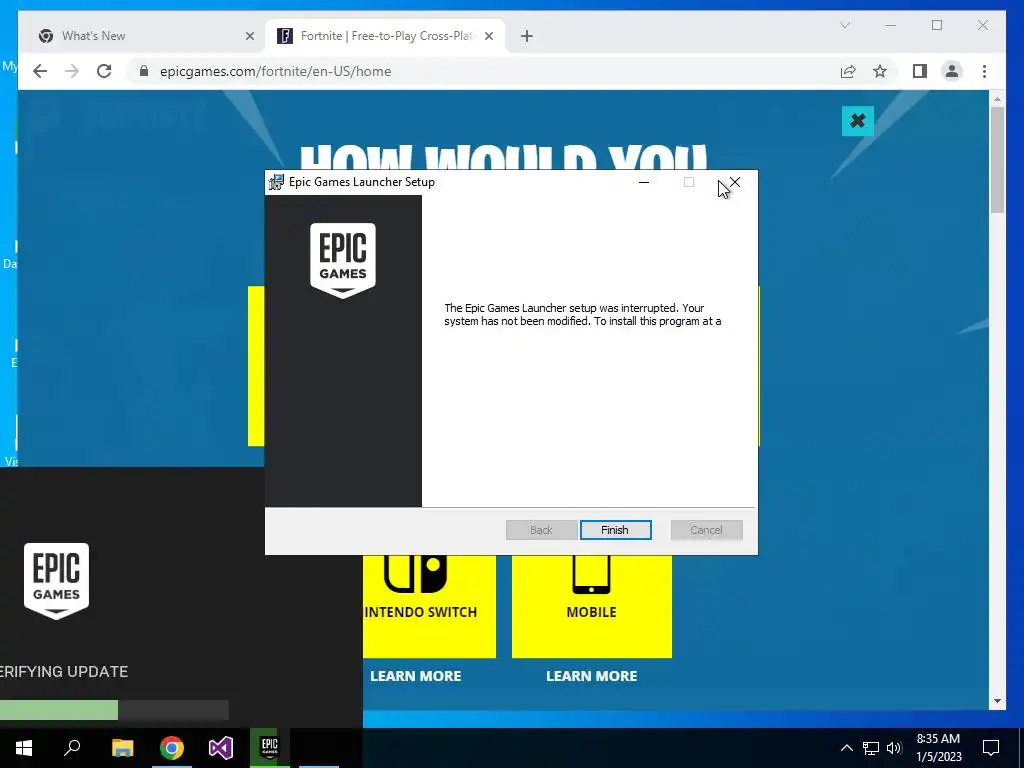Bookmark this page with the star icon

(x=880, y=71)
